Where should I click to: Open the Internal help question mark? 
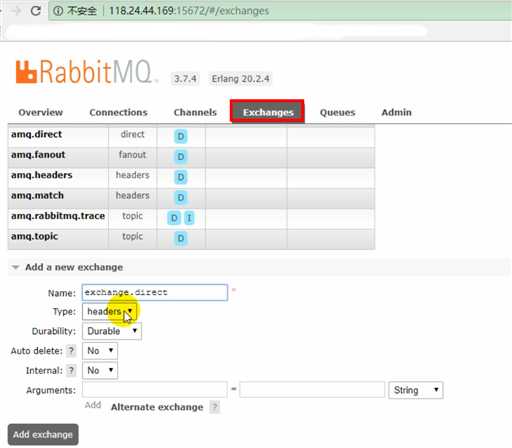click(x=71, y=370)
